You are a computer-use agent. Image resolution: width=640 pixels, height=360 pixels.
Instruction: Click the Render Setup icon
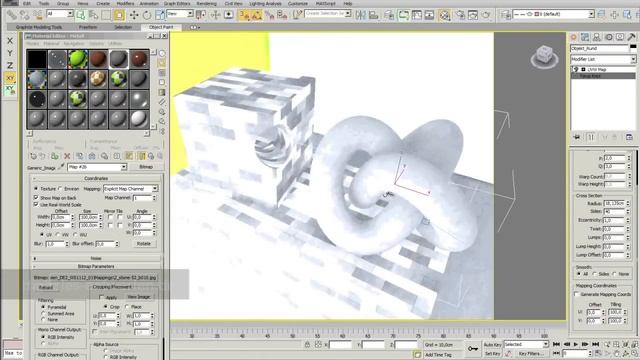tap(460, 16)
